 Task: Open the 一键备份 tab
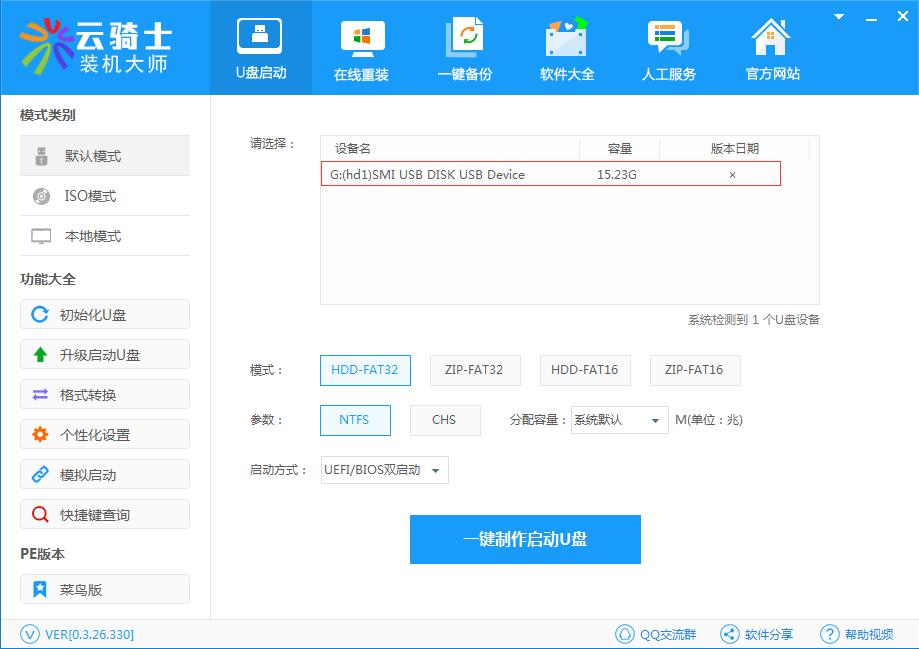(x=465, y=47)
